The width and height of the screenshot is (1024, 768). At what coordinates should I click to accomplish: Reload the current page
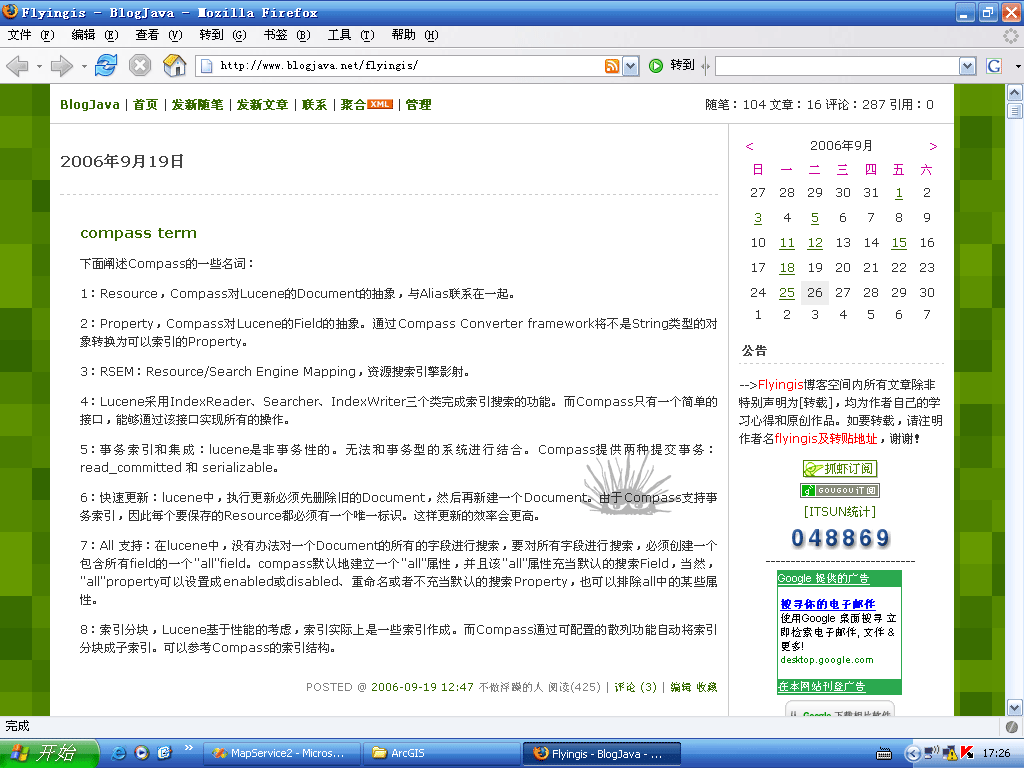(x=106, y=65)
